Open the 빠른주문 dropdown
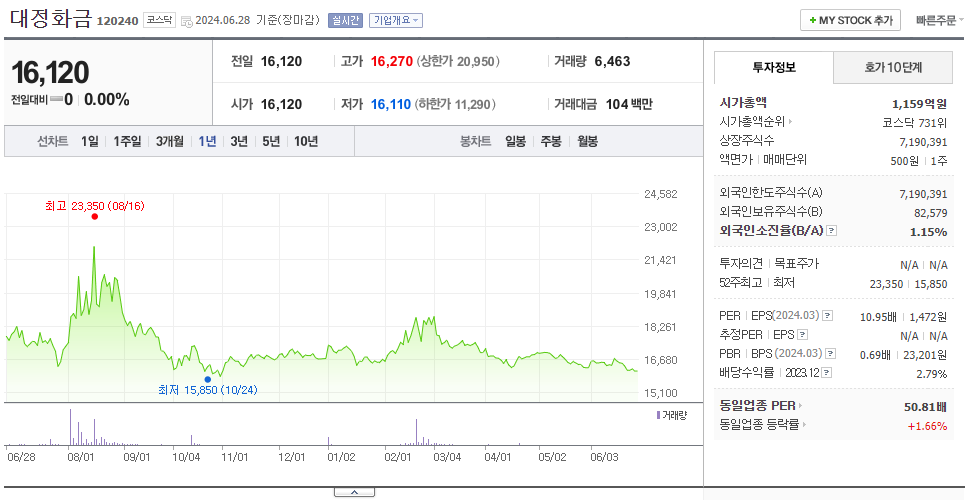Viewport: 968px width, 500px height. [x=940, y=20]
